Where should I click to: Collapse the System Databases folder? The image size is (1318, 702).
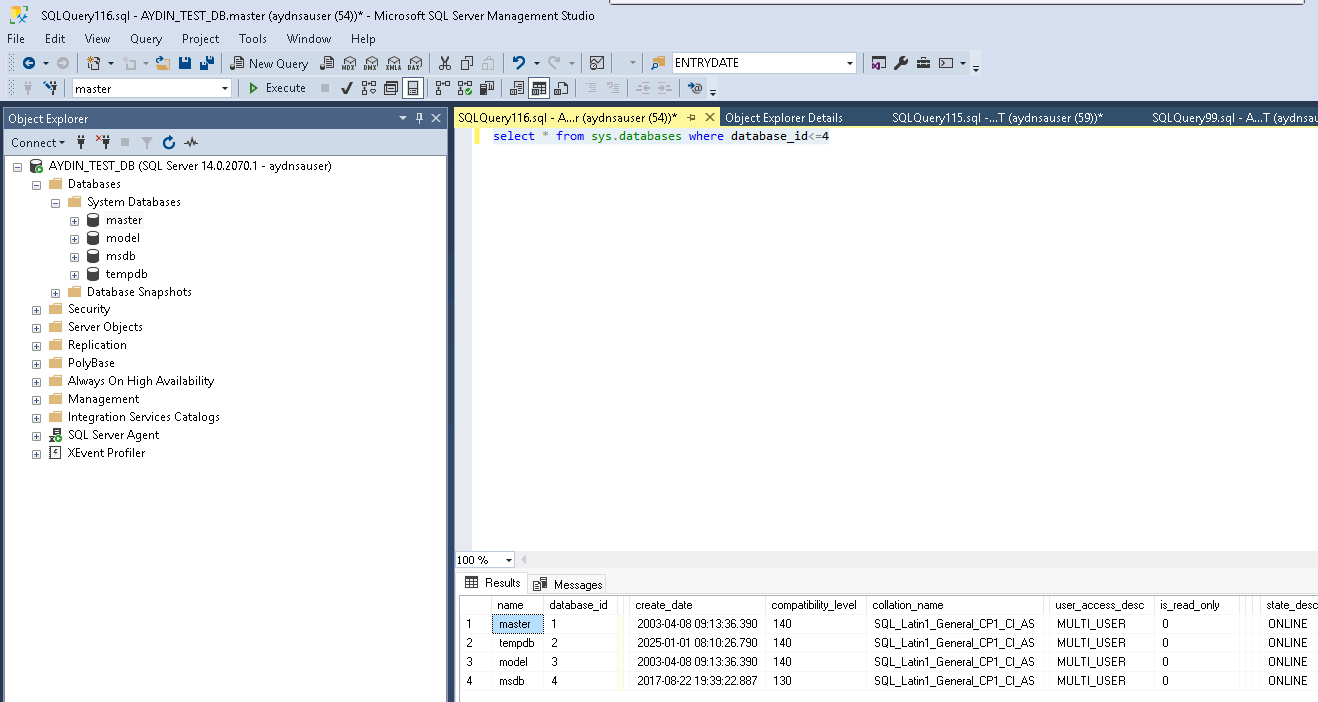56,202
